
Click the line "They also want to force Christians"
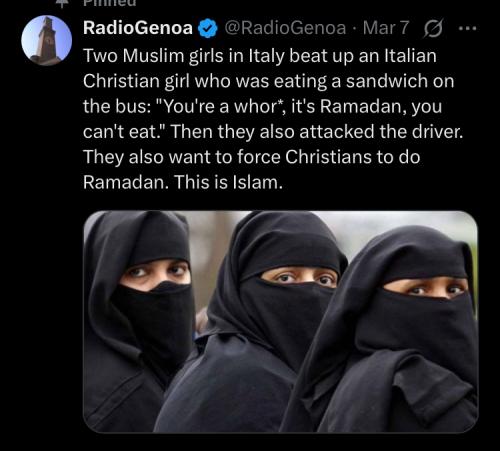click(x=227, y=157)
